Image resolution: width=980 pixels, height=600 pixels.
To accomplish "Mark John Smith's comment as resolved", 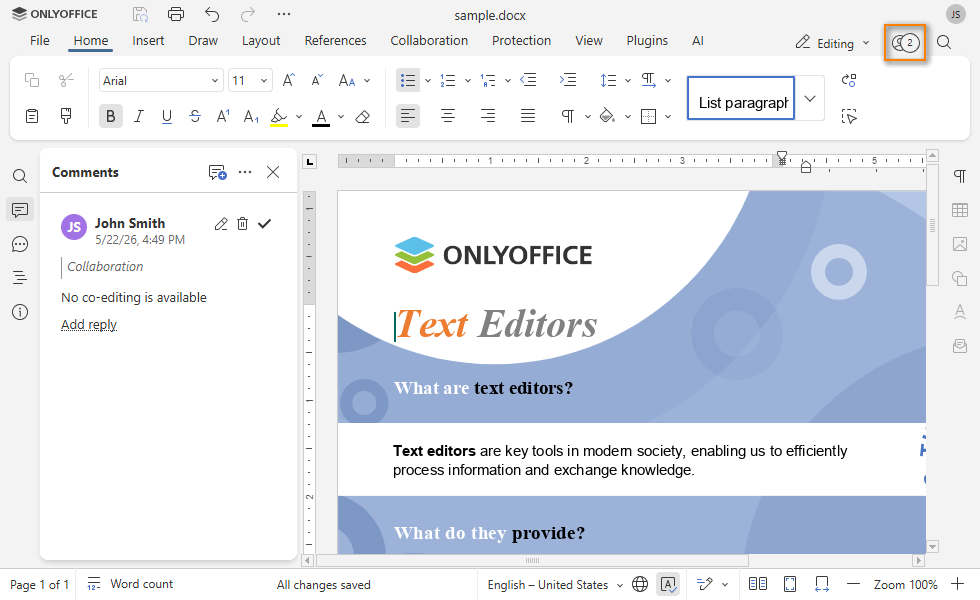I will click(264, 224).
